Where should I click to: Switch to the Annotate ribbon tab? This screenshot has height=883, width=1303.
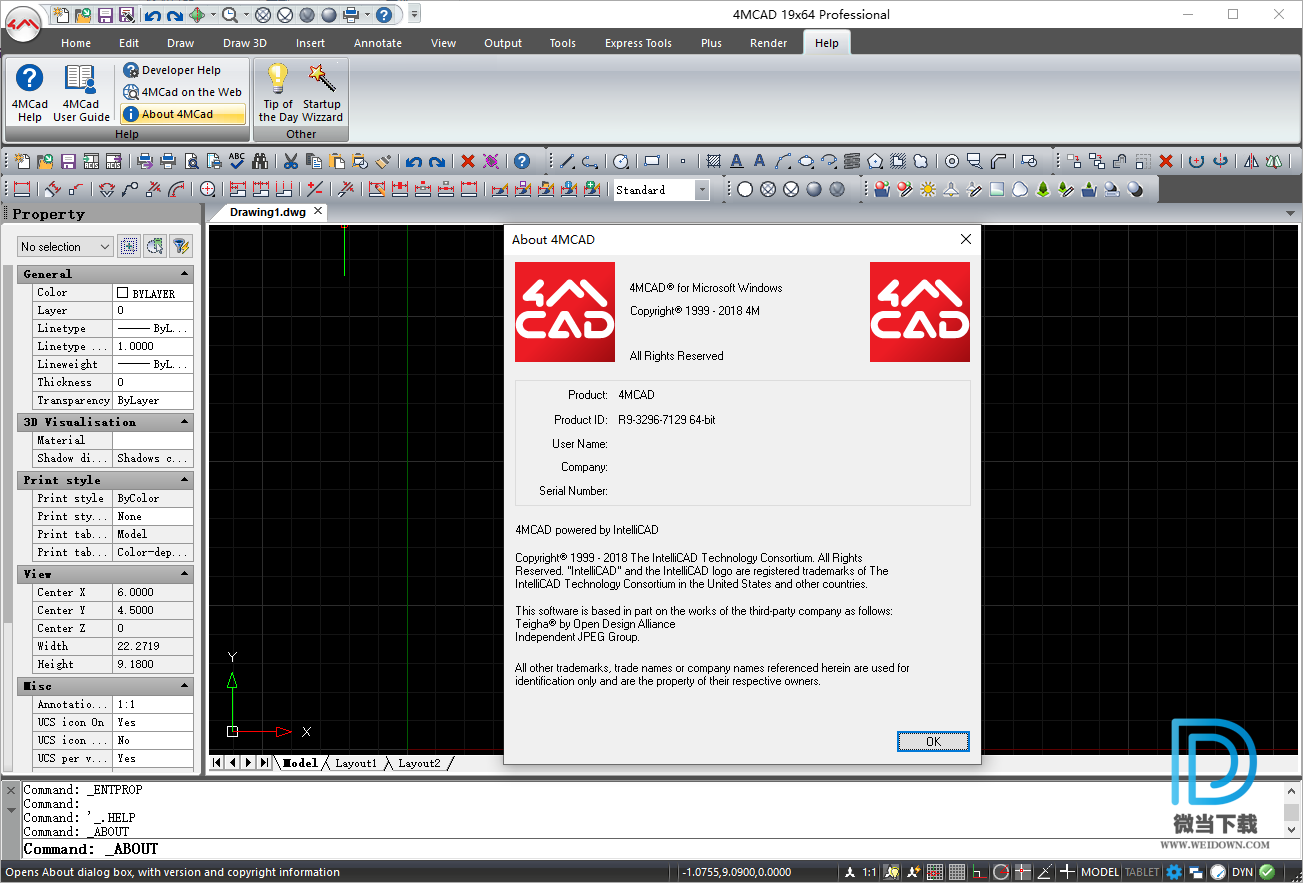click(x=378, y=43)
